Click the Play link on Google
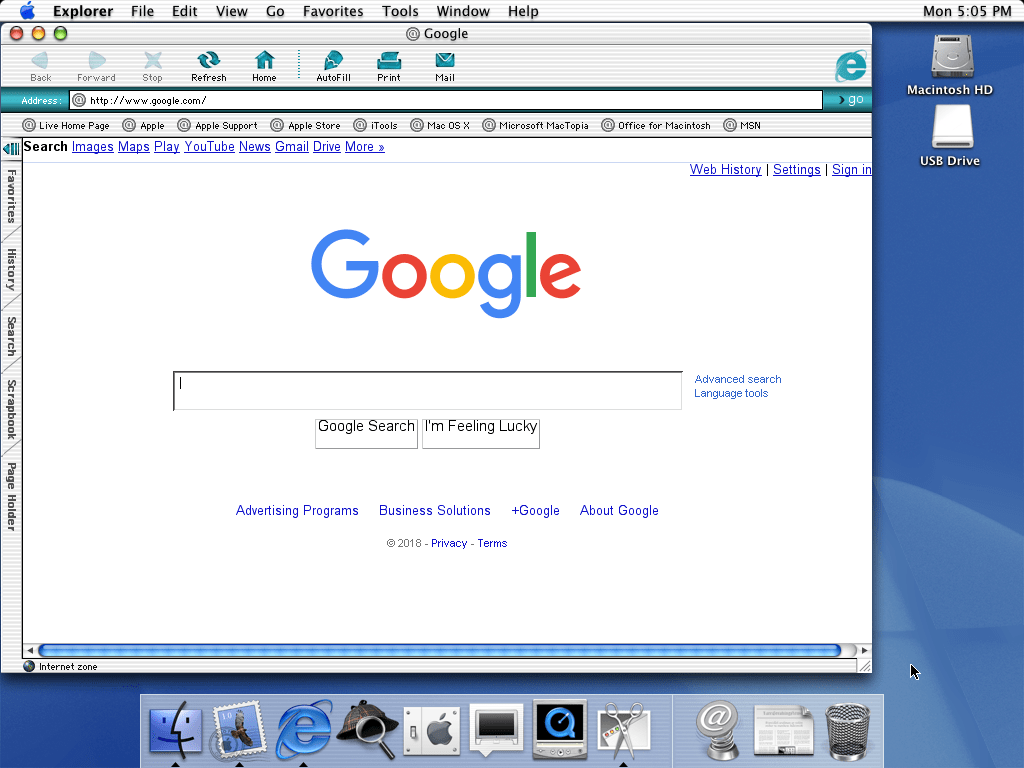The width and height of the screenshot is (1024, 768). [167, 147]
